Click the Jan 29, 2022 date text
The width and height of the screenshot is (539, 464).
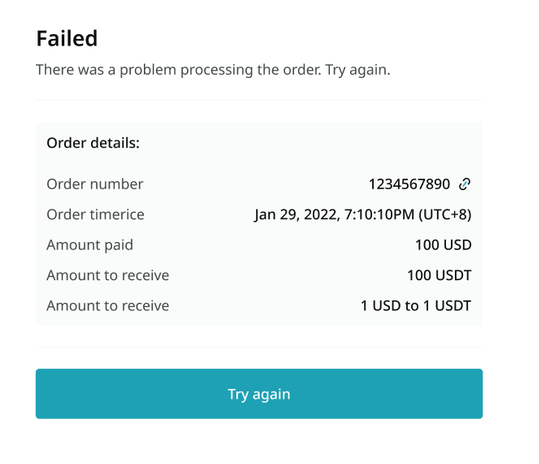click(297, 215)
